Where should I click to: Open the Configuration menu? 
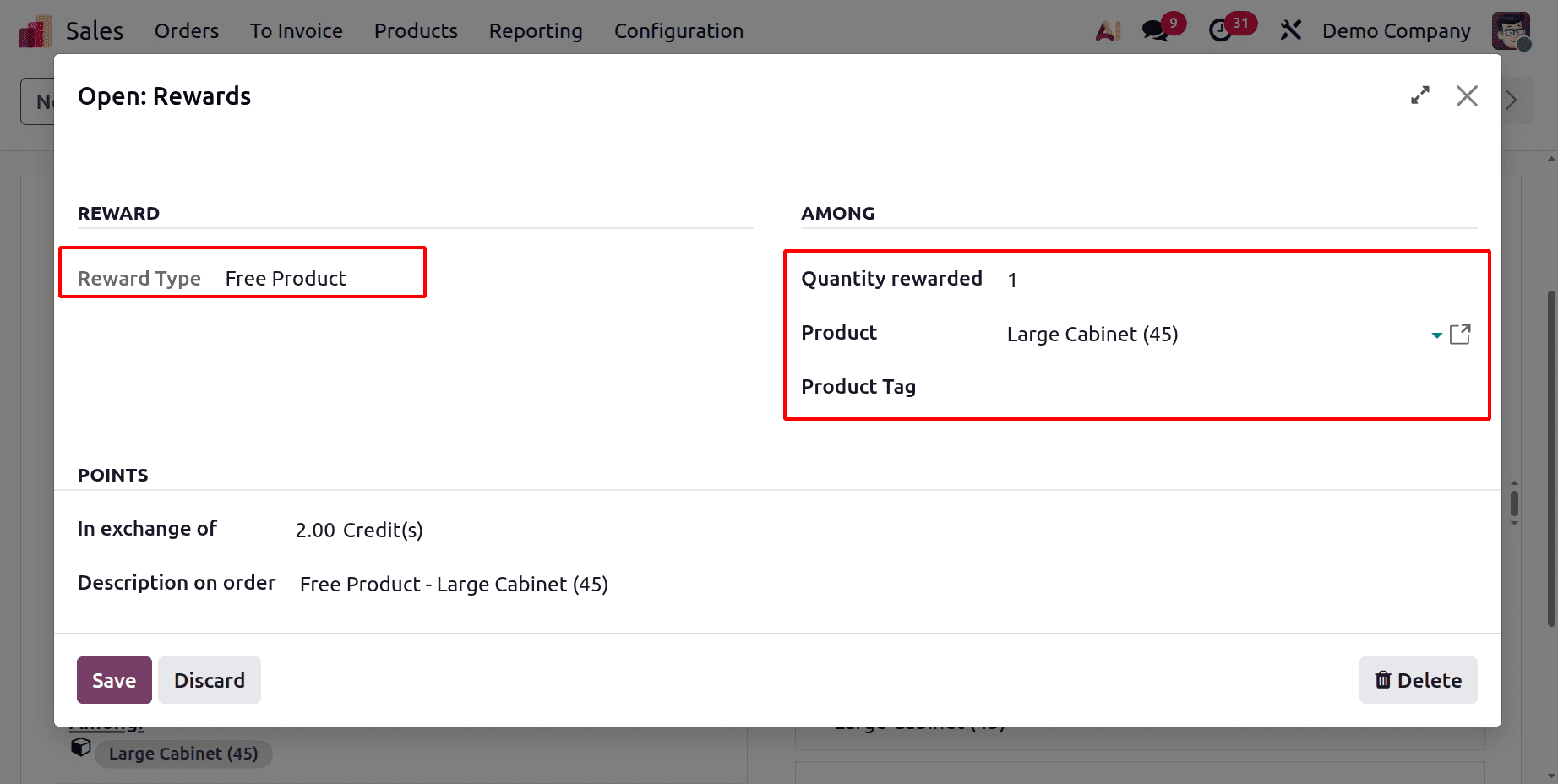pyautogui.click(x=678, y=30)
